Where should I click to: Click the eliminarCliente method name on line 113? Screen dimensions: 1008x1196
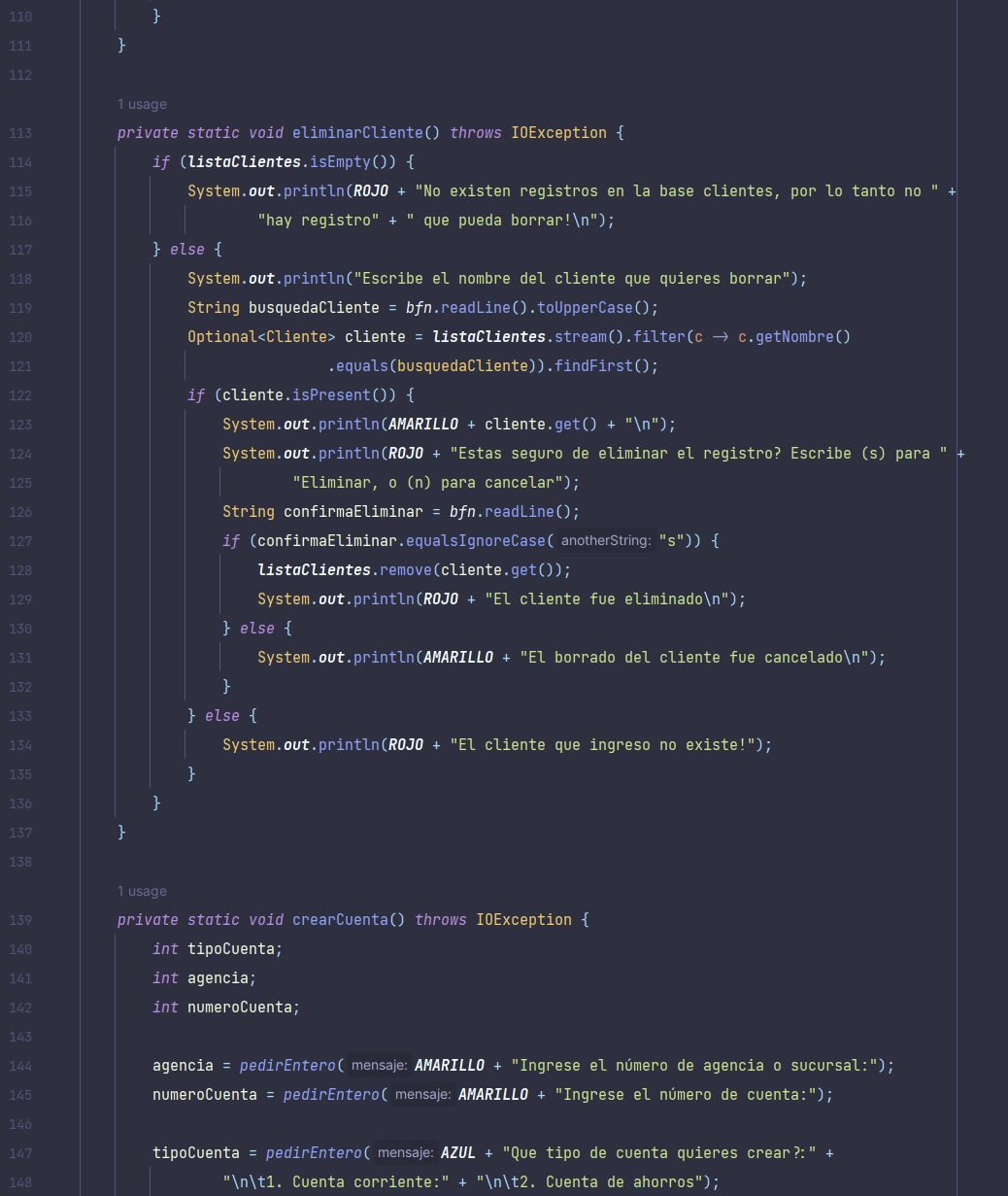pos(357,133)
